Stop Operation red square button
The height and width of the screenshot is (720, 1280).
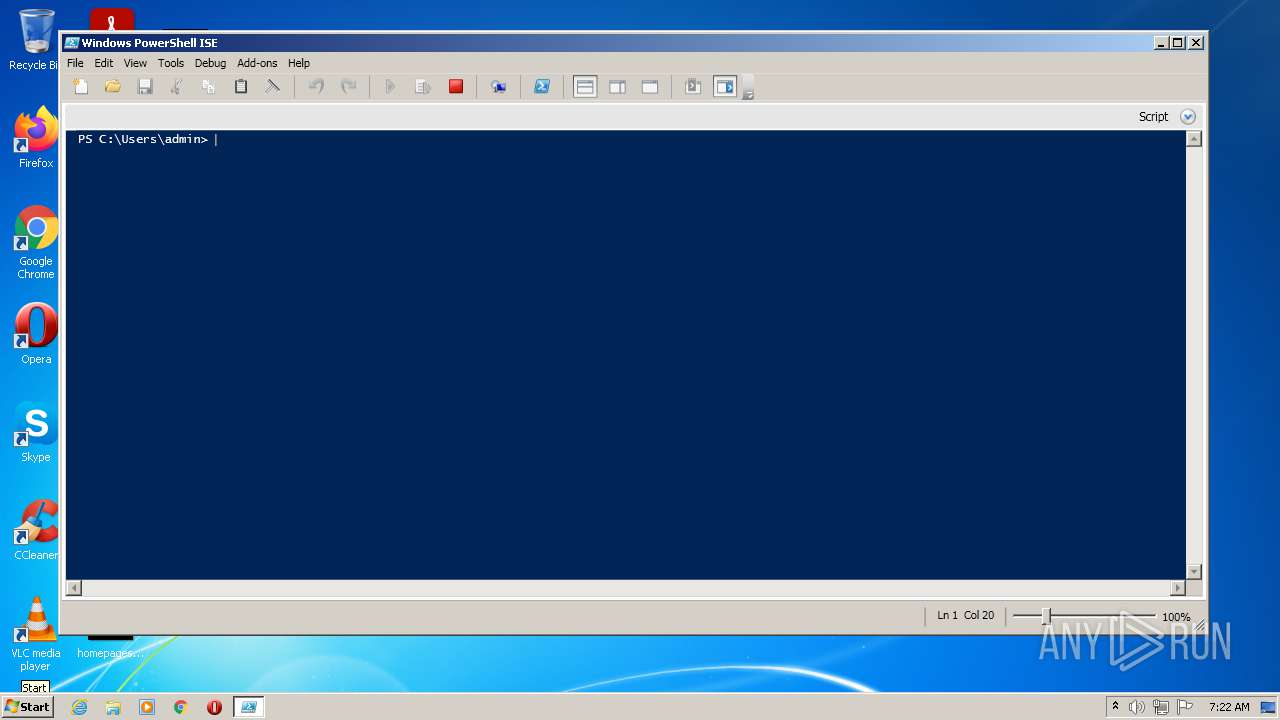[456, 87]
